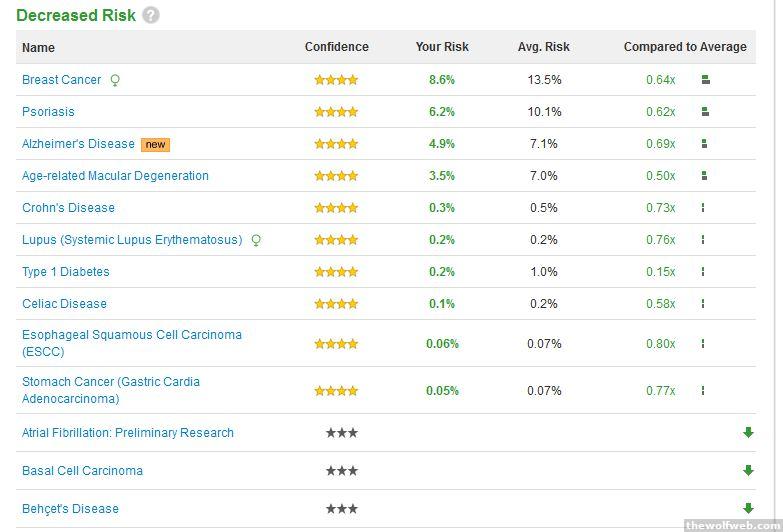The height and width of the screenshot is (532, 783).
Task: Sort by the Name column header
Action: click(x=39, y=47)
